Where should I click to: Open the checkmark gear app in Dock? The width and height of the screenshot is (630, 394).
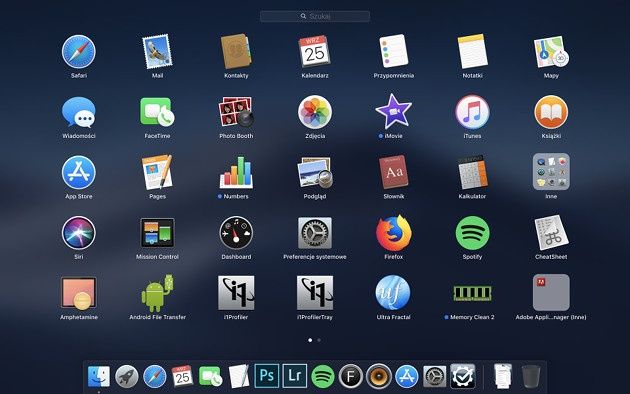[462, 376]
